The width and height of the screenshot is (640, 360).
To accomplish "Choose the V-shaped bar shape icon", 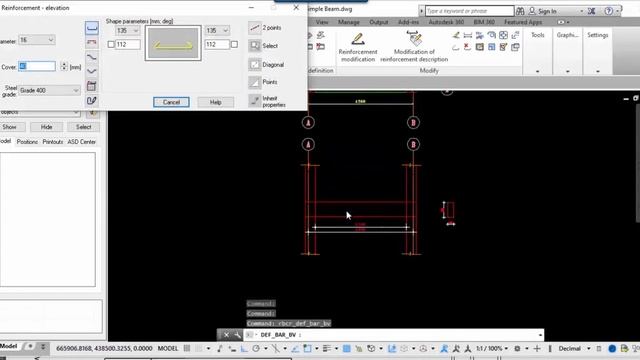I will pyautogui.click(x=92, y=71).
